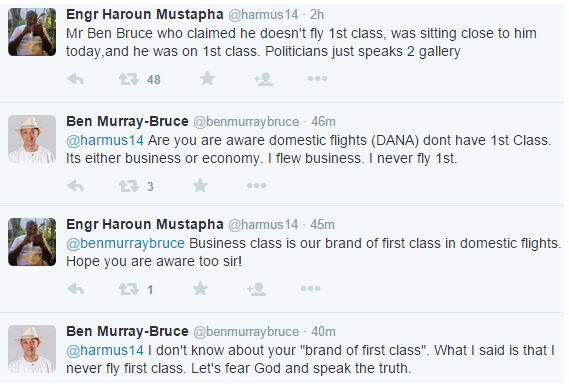
Task: Open Ben Murray-Bruce avatar on 46m tweet
Action: coord(32,139)
